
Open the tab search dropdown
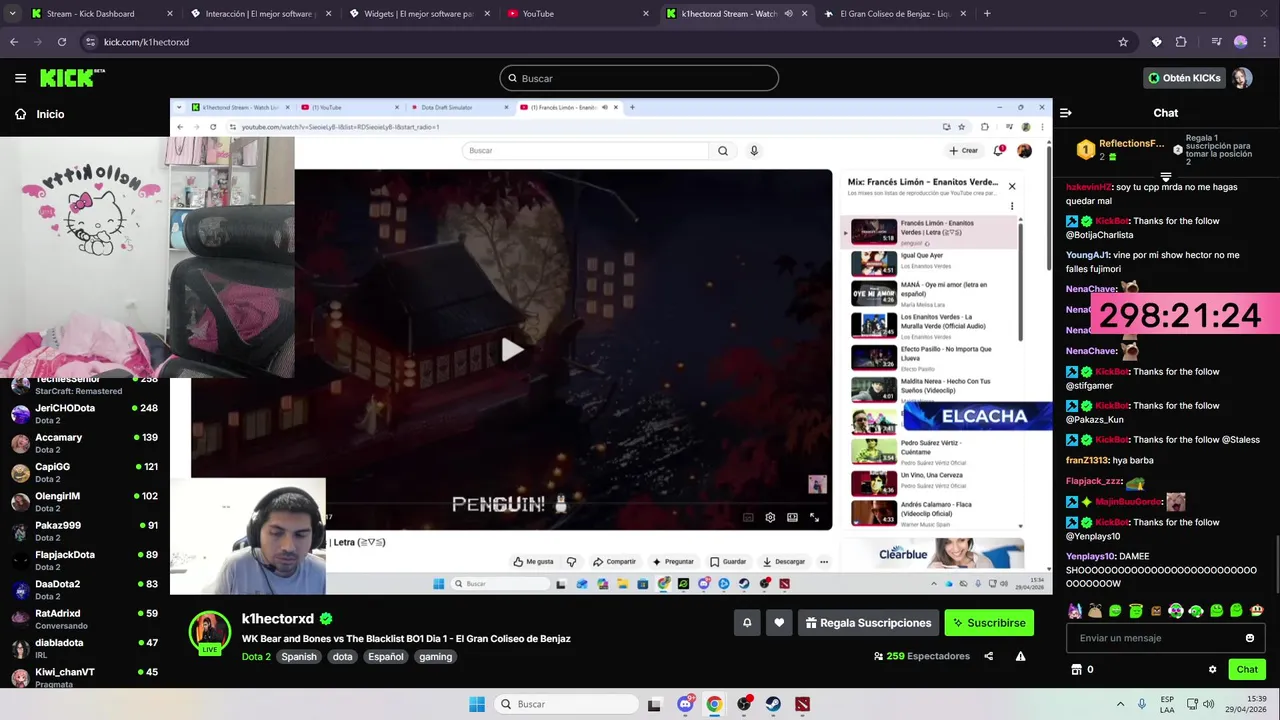click(12, 14)
